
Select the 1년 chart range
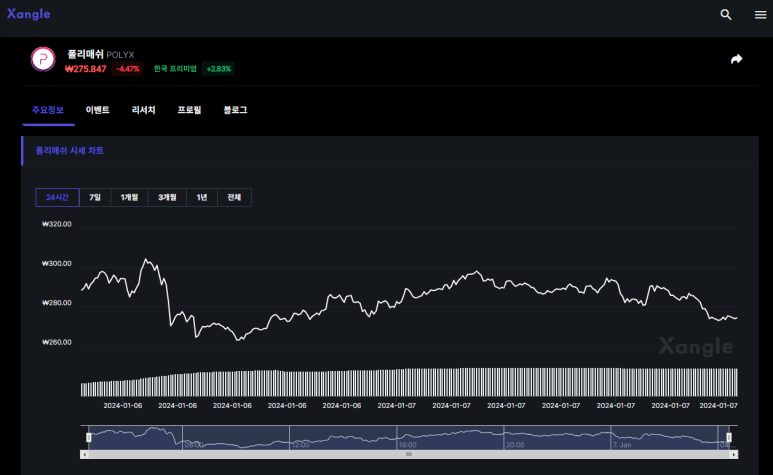coord(202,197)
